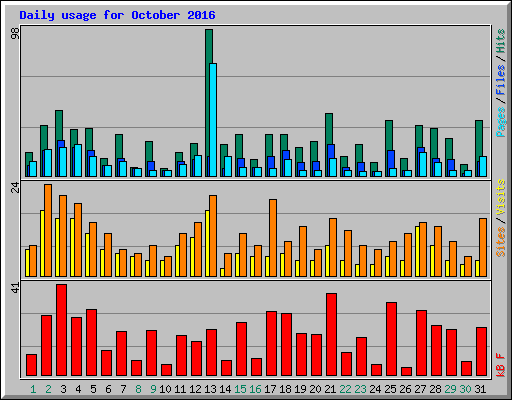This screenshot has height=400, width=512.
Task: Select day label 2 on the x-axis
Action: (x=48, y=389)
